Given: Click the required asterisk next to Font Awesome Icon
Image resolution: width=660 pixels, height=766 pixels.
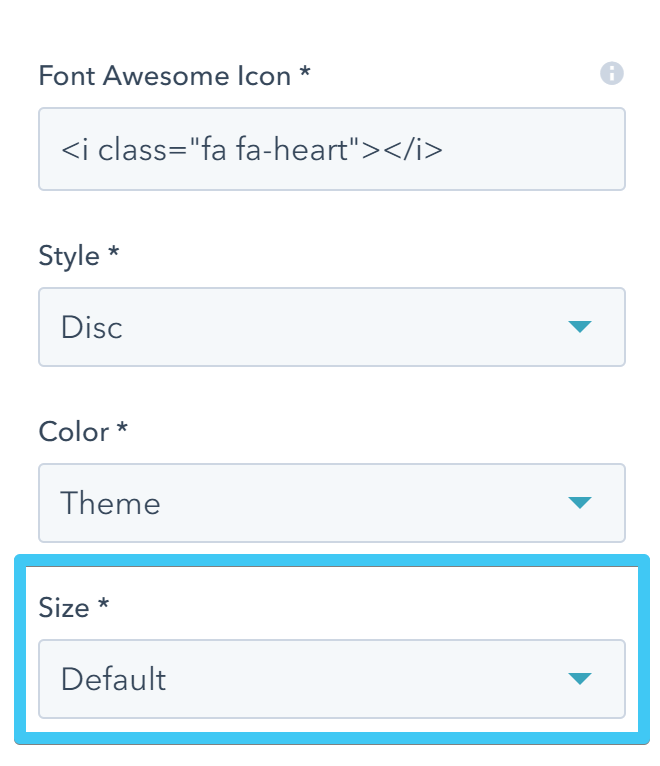Looking at the screenshot, I should click(x=304, y=73).
